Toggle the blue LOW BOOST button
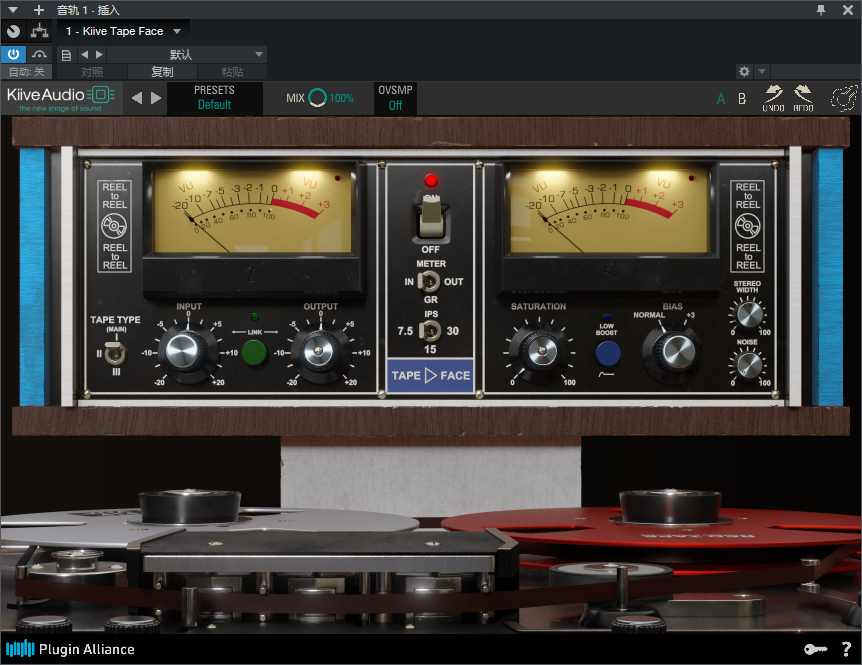Screen dimensions: 862x665 [607, 353]
